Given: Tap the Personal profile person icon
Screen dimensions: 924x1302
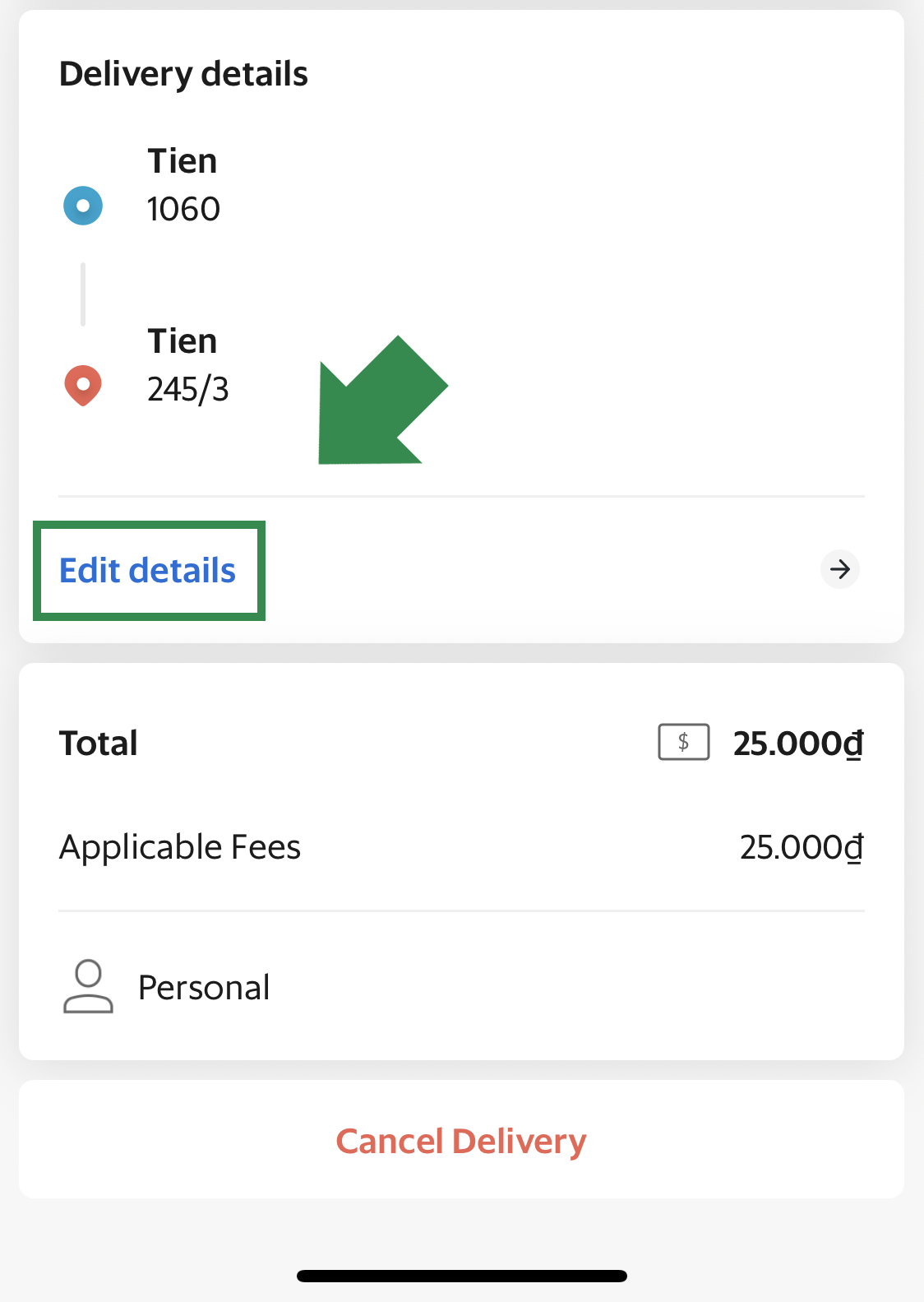Looking at the screenshot, I should tap(88, 986).
